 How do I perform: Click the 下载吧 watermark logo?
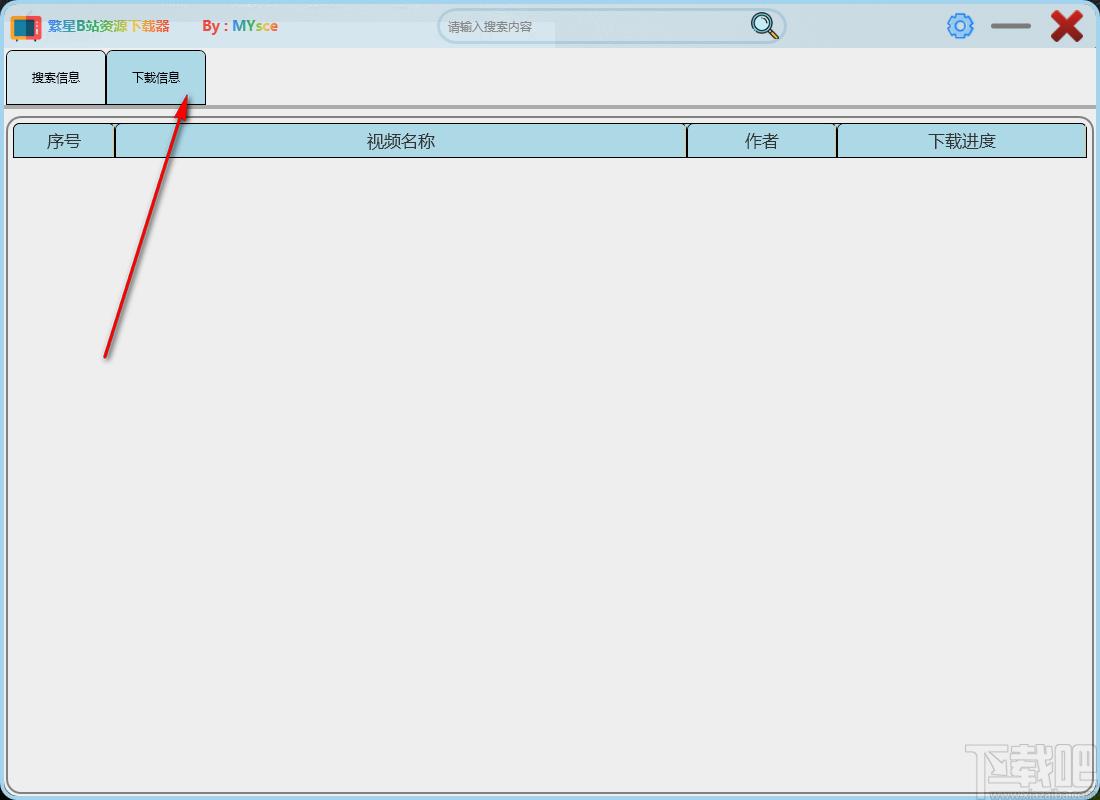tap(1030, 771)
